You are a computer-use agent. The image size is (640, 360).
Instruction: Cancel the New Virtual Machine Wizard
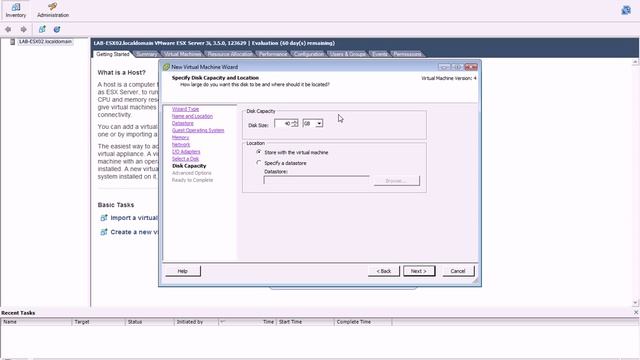pyautogui.click(x=458, y=271)
